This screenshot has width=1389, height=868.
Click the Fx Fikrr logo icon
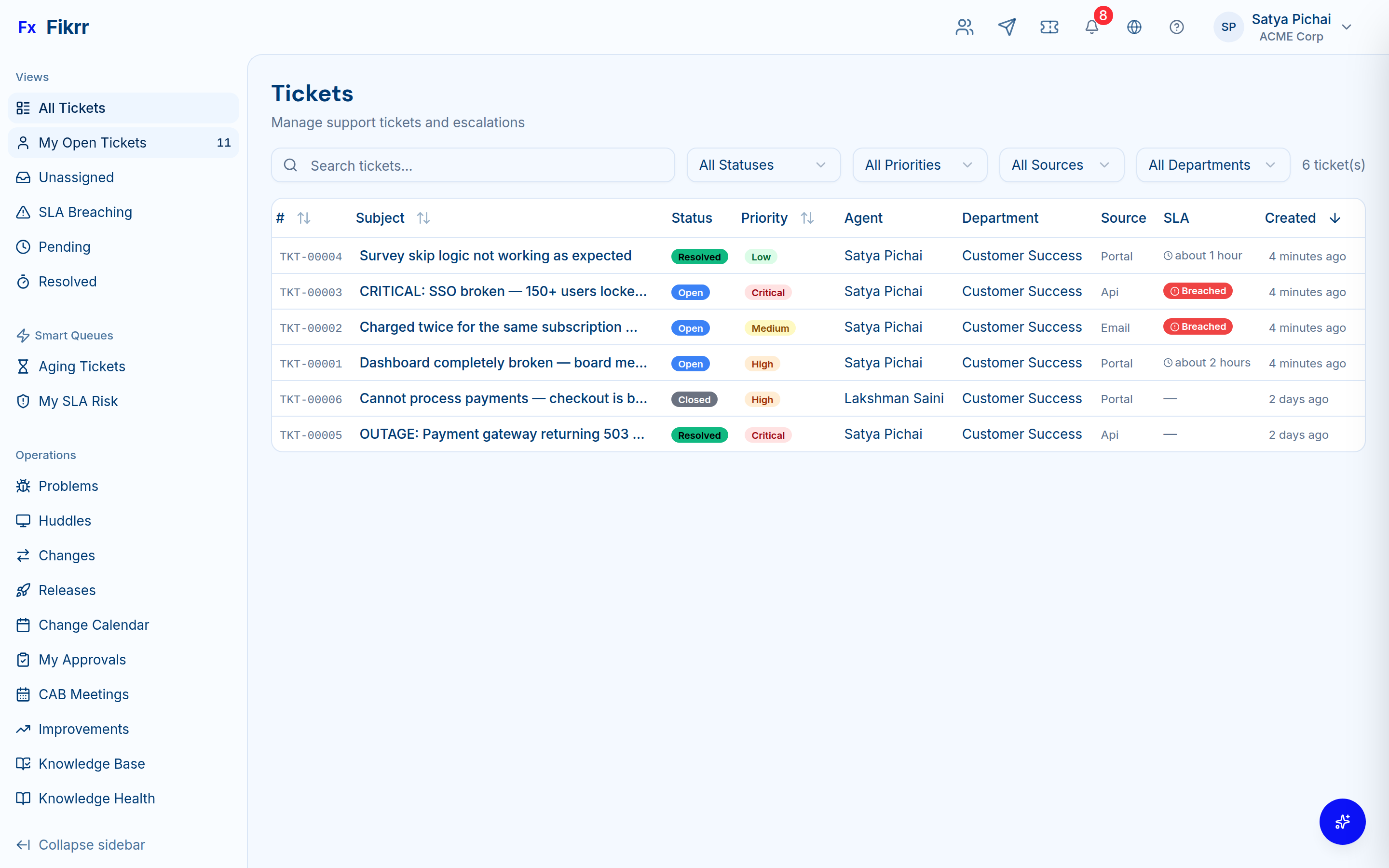(x=27, y=27)
